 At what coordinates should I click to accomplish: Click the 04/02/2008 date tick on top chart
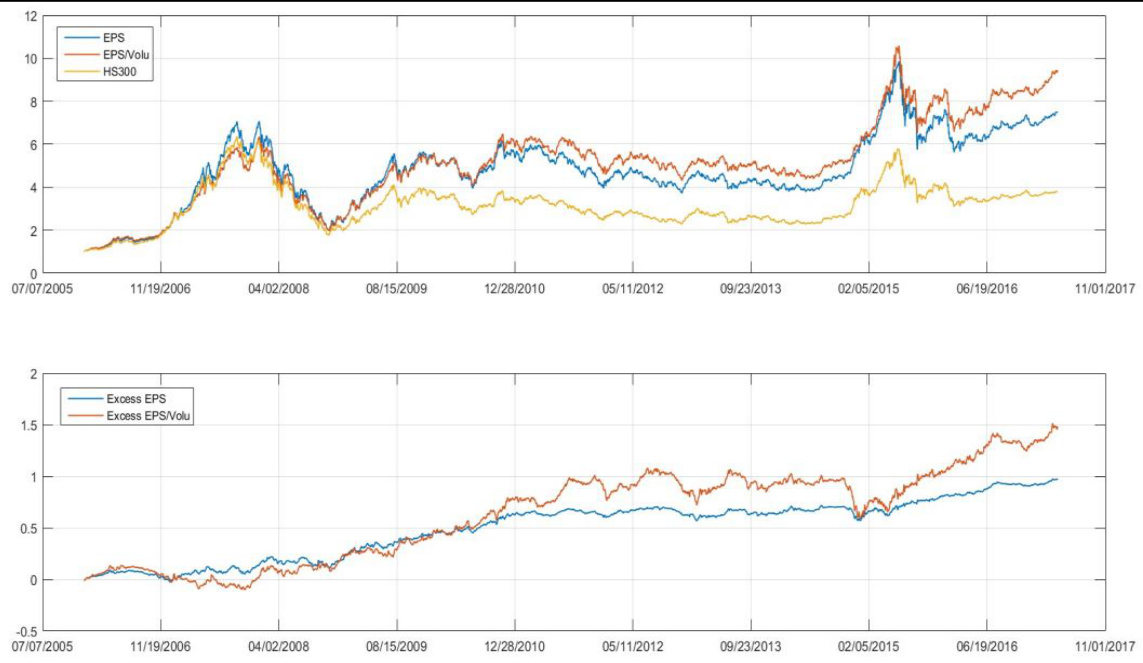coord(278,288)
